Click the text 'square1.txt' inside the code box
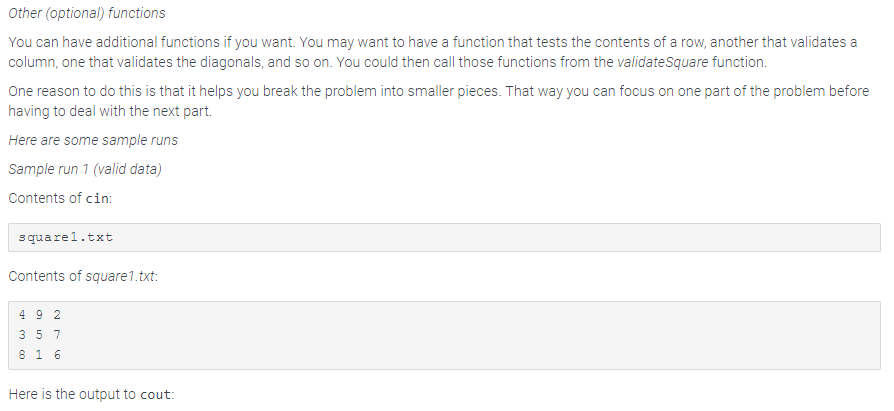Screen dimensions: 894x411 click(66, 238)
